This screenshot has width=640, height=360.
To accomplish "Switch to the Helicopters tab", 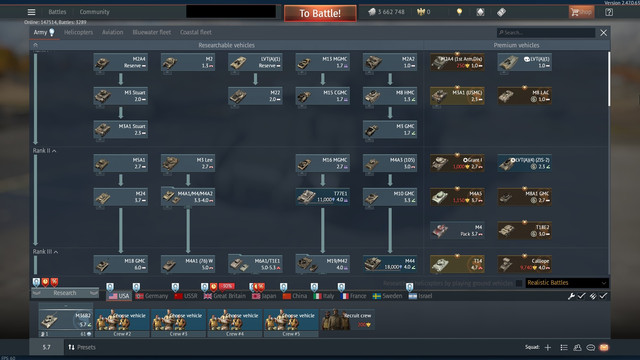I will click(x=78, y=32).
